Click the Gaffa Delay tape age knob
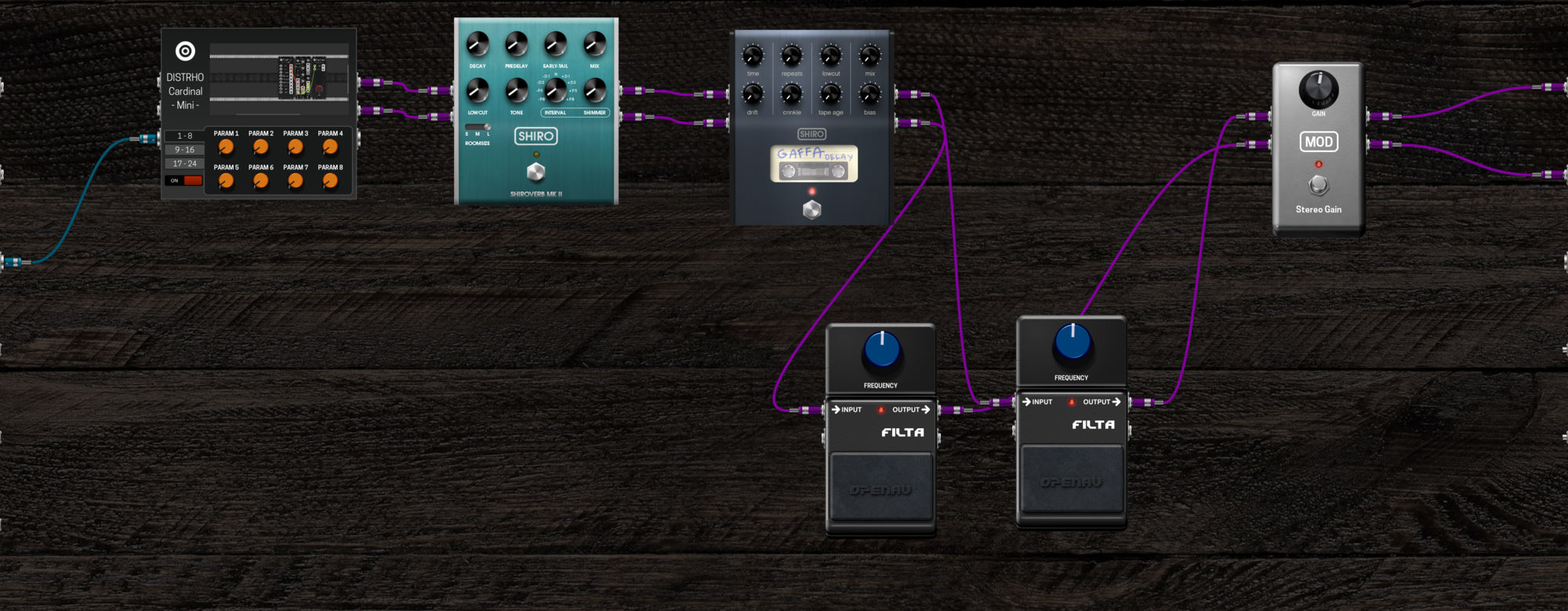 (830, 94)
